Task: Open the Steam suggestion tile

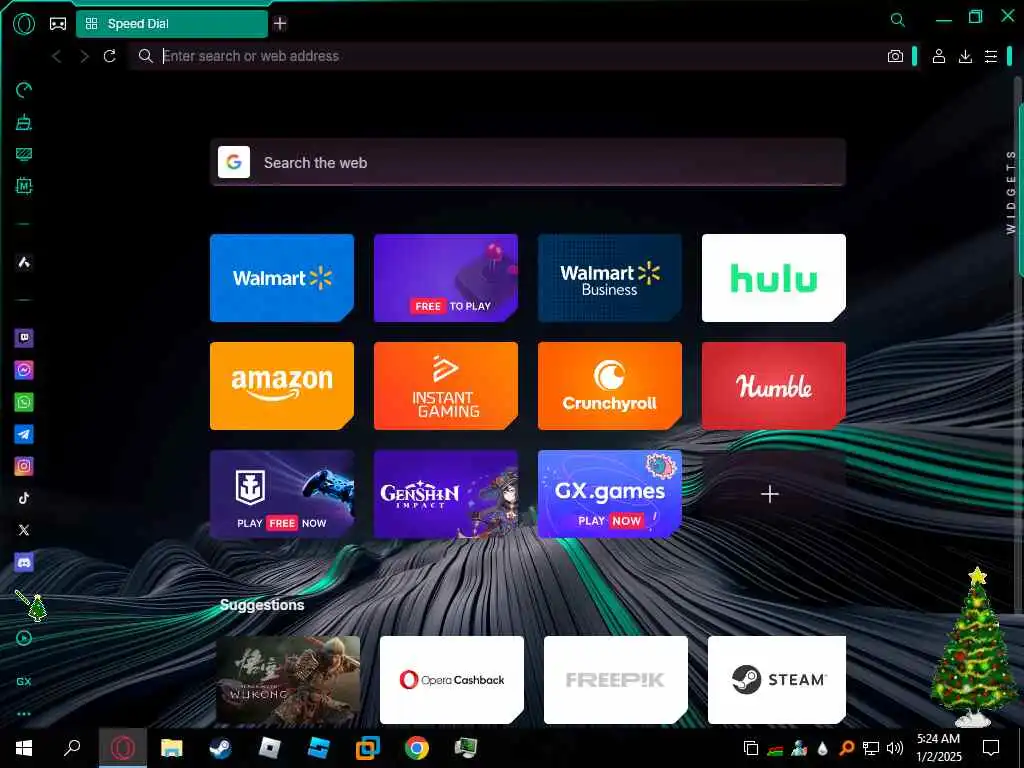Action: tap(777, 680)
